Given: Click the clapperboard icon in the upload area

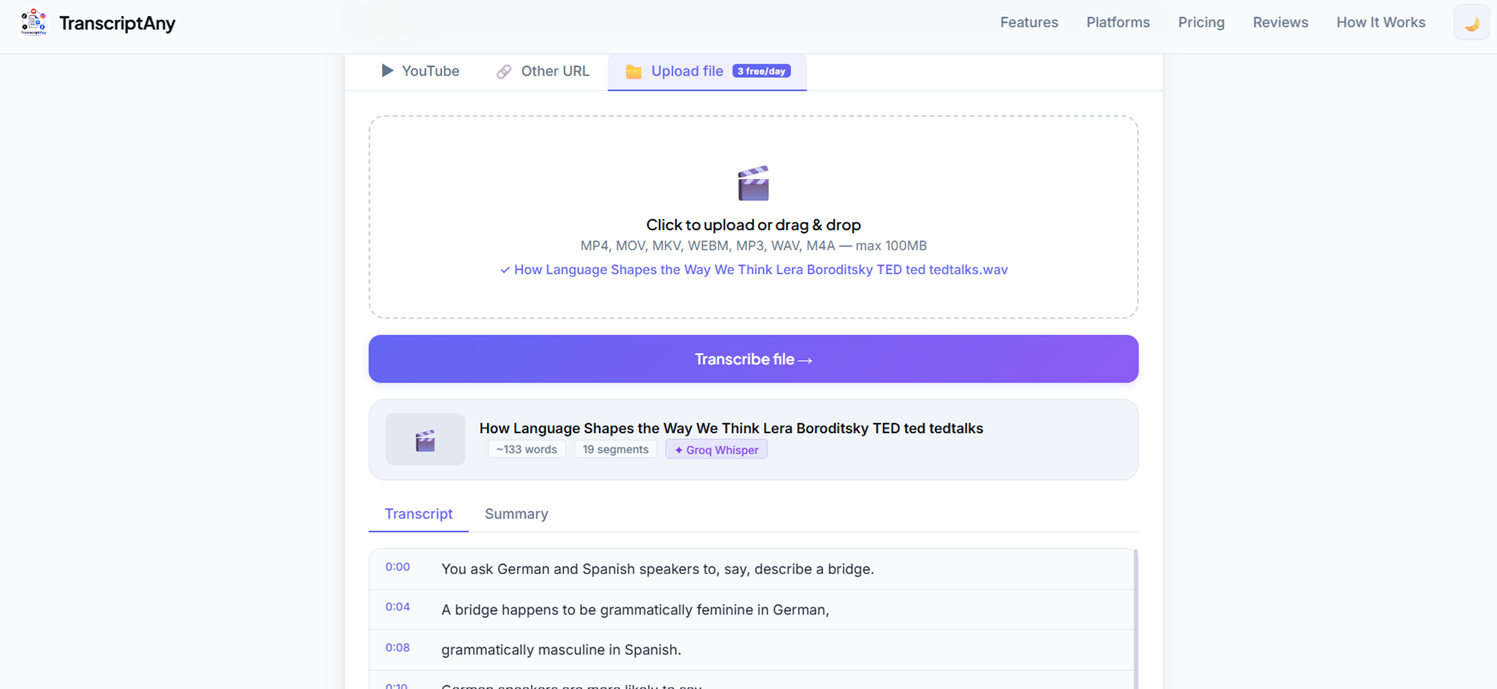Looking at the screenshot, I should click(753, 184).
